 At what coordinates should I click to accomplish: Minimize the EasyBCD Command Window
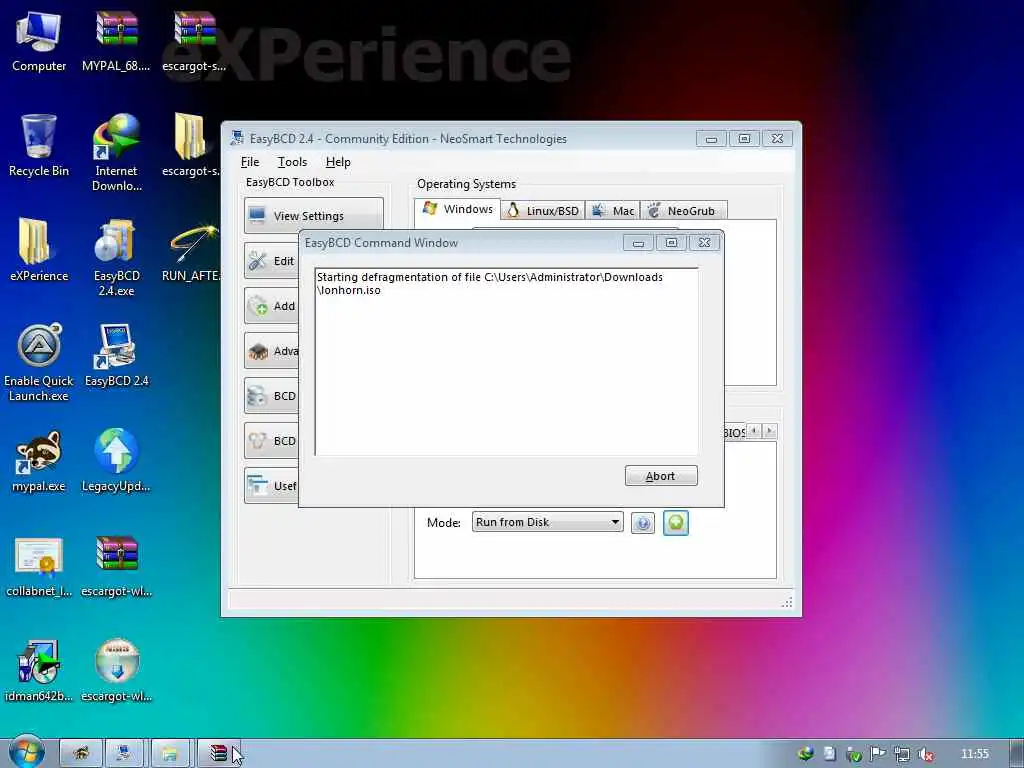coord(638,243)
